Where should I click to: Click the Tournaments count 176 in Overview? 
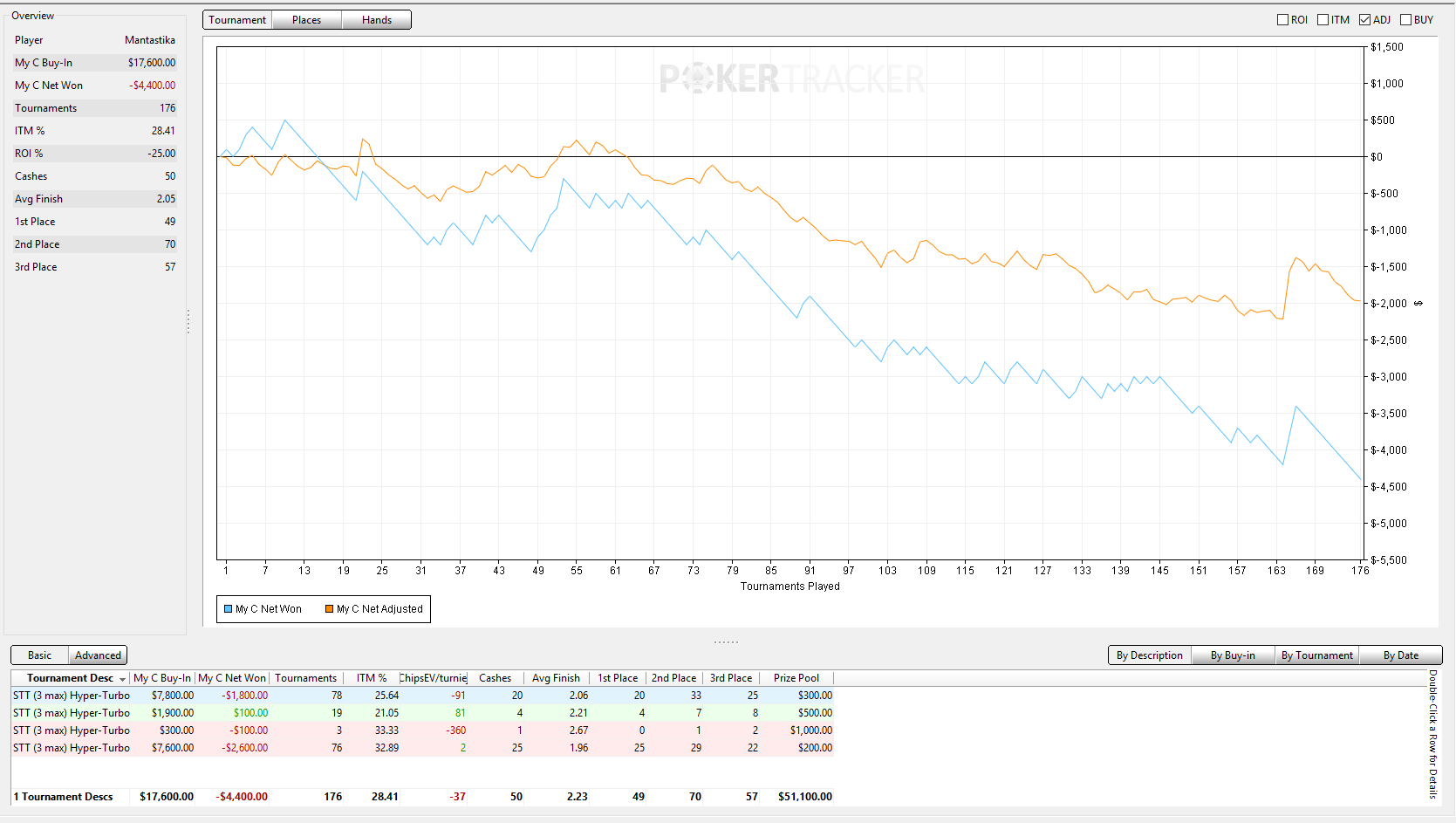[x=167, y=108]
